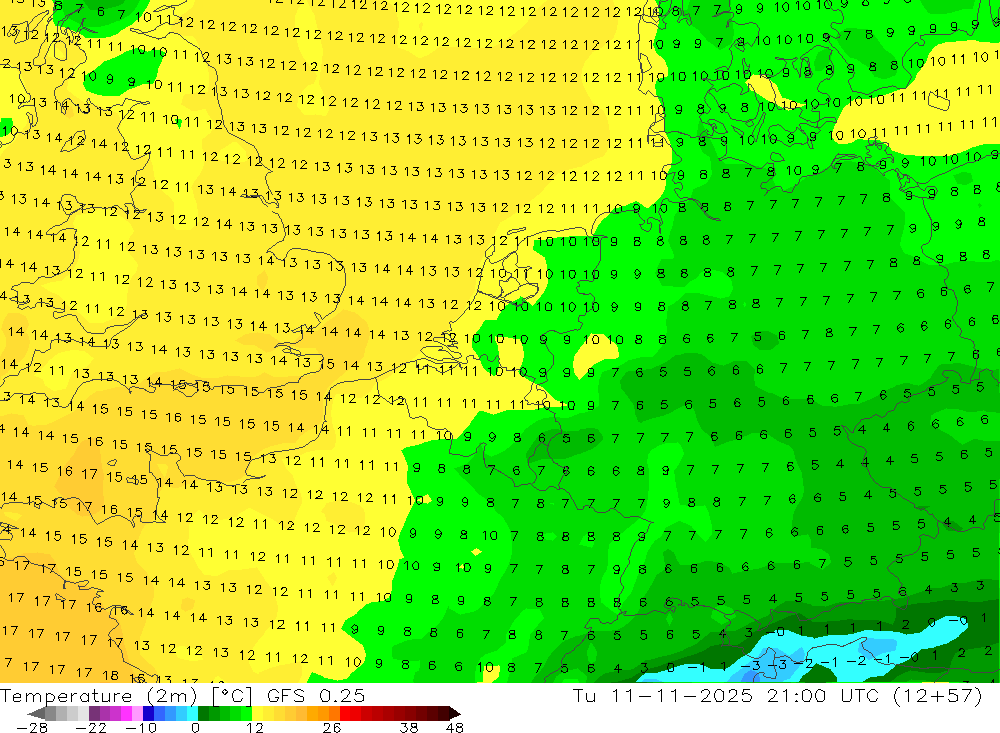Screen dimensions: 1000x733
Task: Click the "-22" legend scale label
Action: (91, 728)
